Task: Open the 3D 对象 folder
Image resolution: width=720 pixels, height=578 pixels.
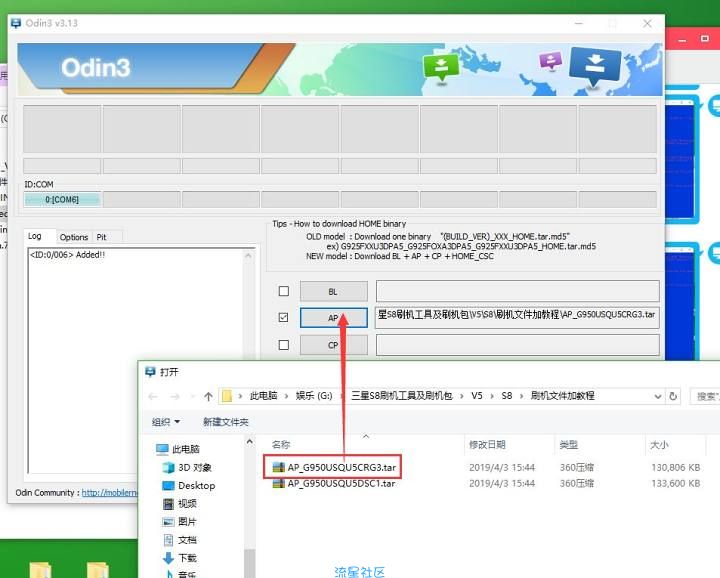Action: coord(187,467)
